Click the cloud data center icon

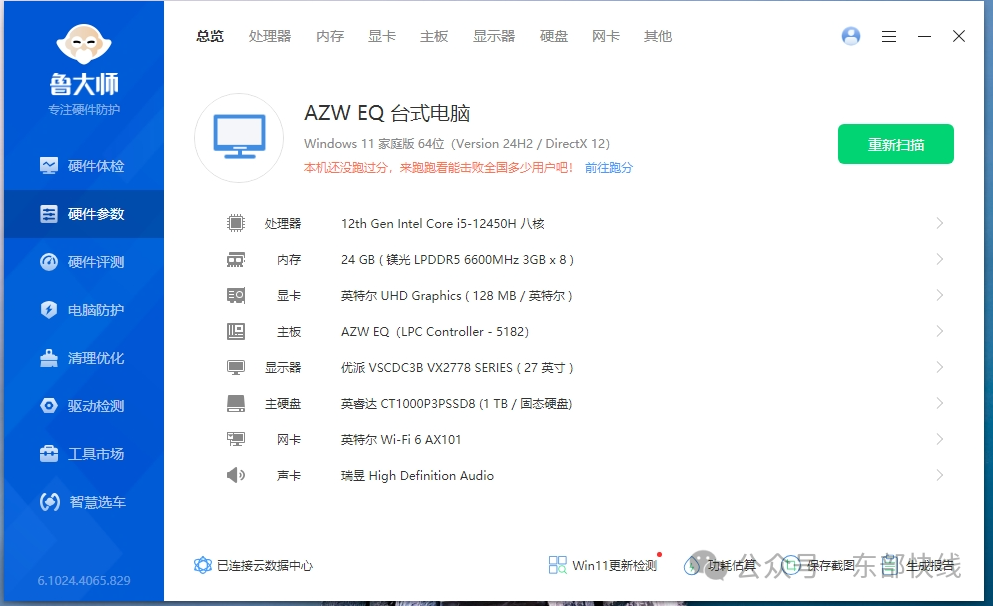click(203, 565)
